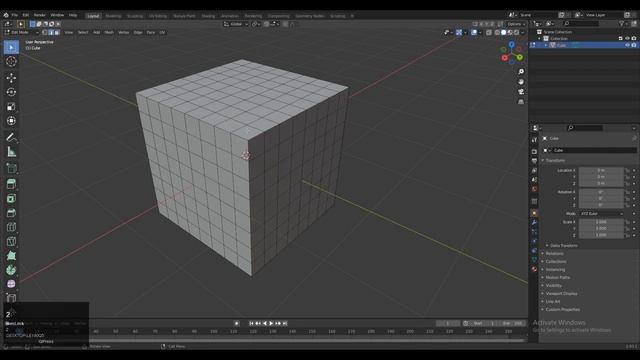Open the Options dropdown

(x=516, y=24)
